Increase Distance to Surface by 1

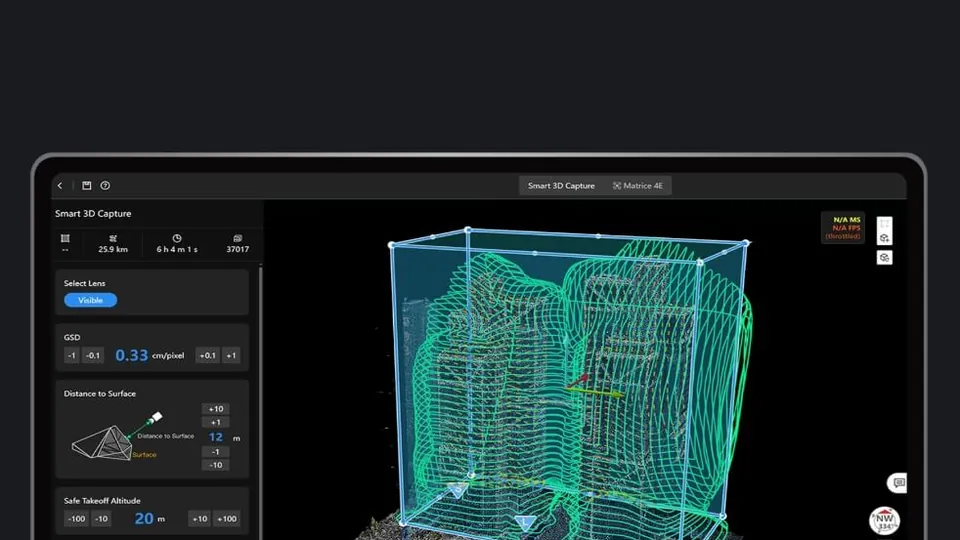(216, 422)
